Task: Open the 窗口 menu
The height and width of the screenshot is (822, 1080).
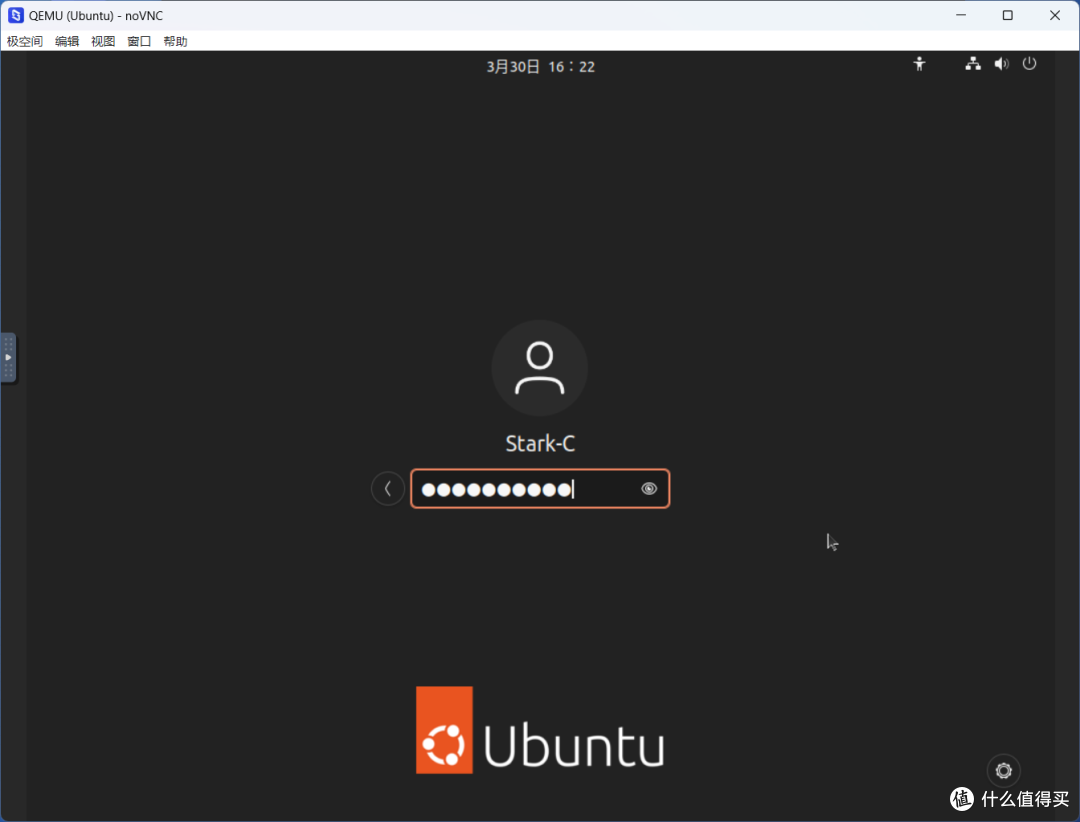Action: tap(139, 41)
